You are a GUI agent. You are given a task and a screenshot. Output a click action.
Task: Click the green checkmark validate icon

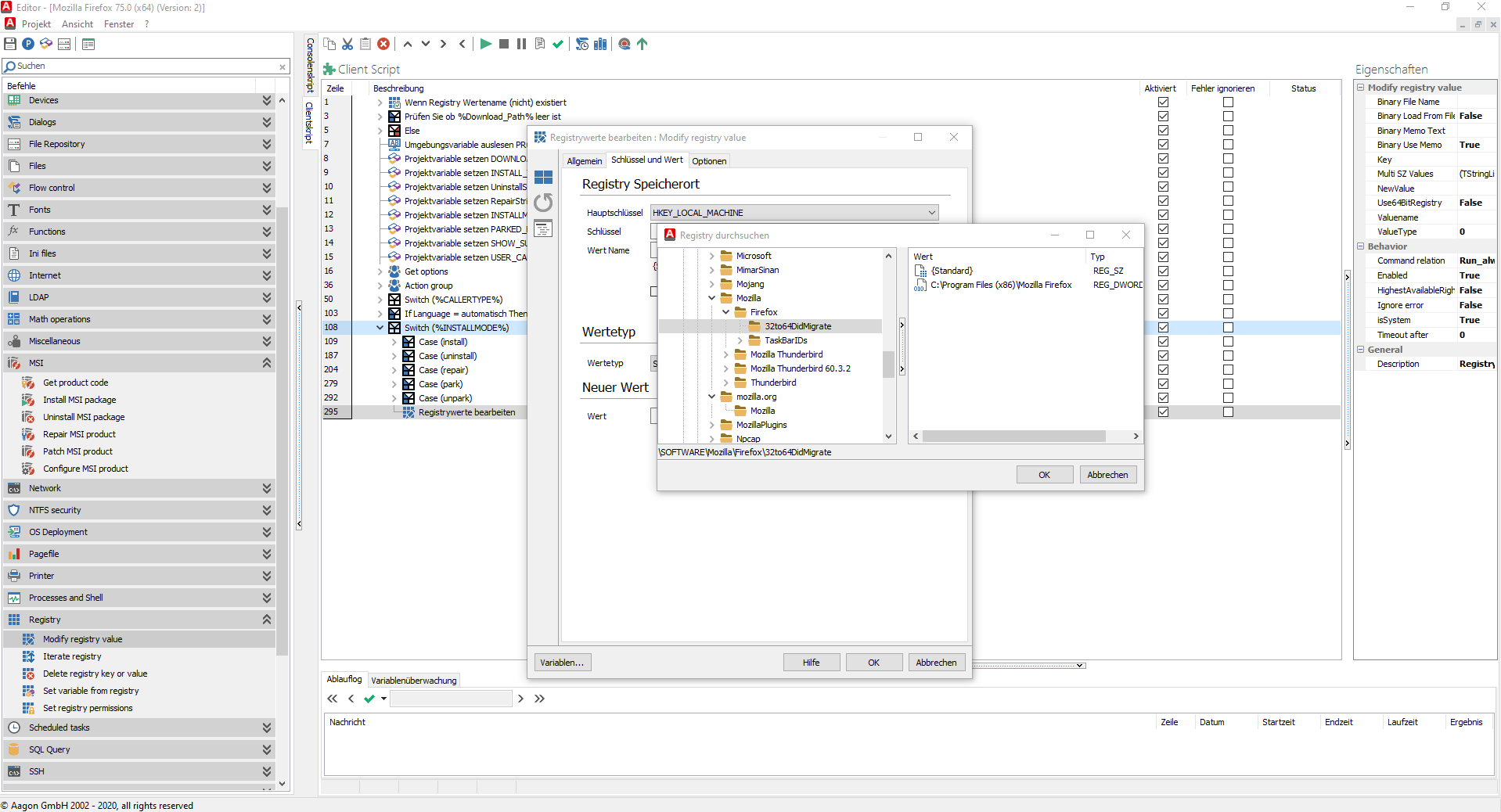tap(558, 44)
